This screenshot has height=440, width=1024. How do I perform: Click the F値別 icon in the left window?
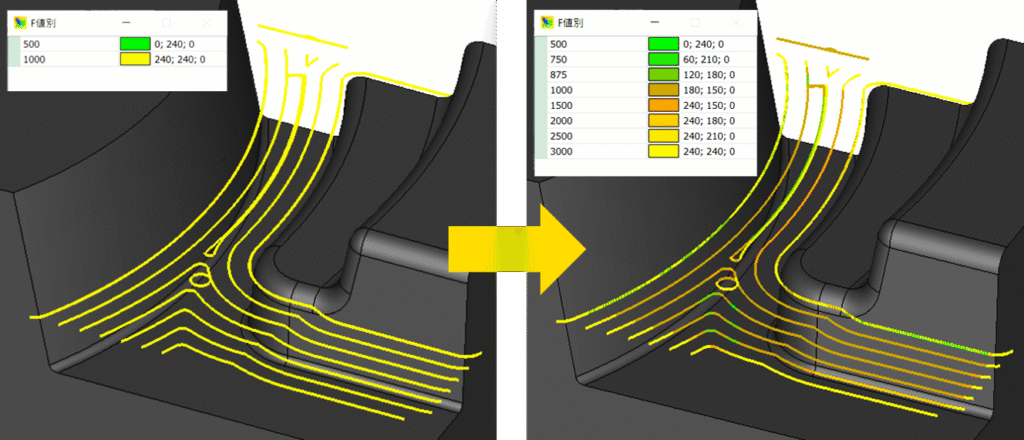point(22,22)
